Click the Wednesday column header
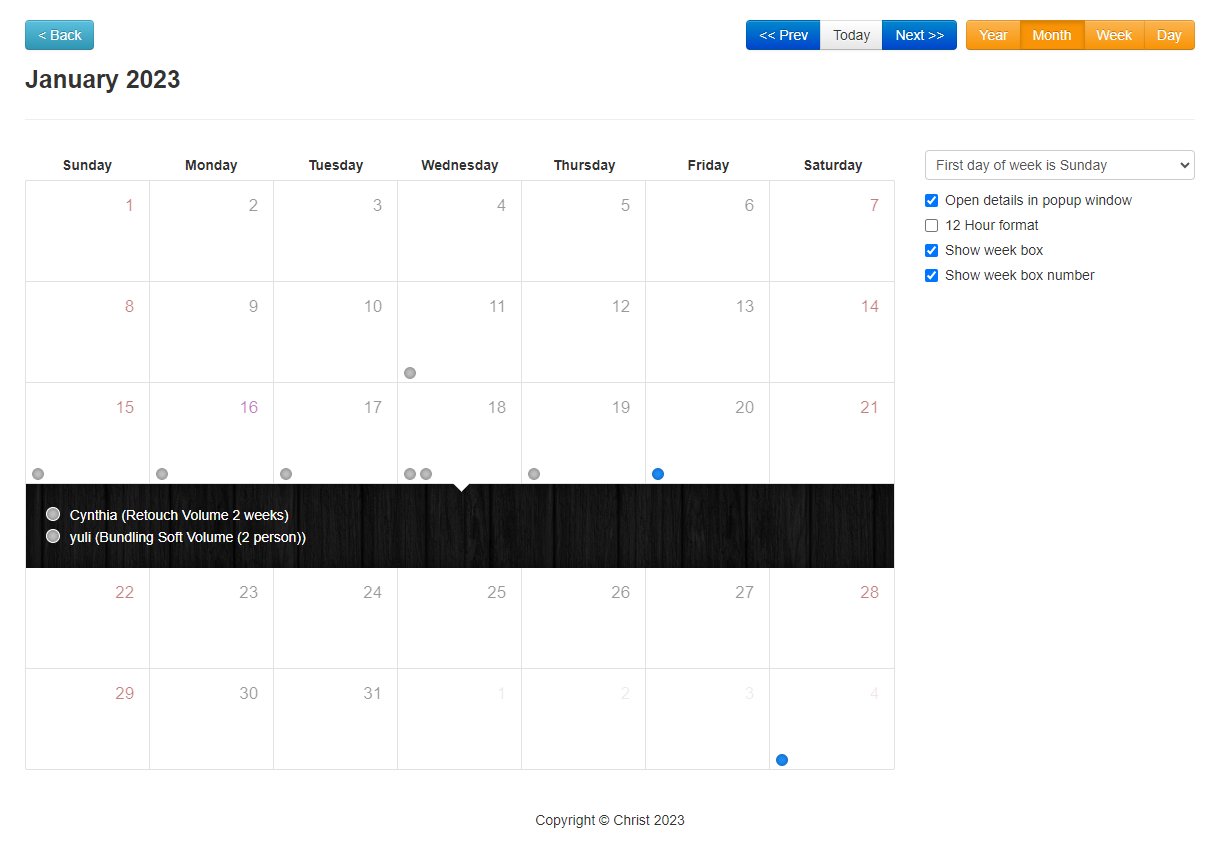Image resolution: width=1219 pixels, height=845 pixels. tap(460, 165)
